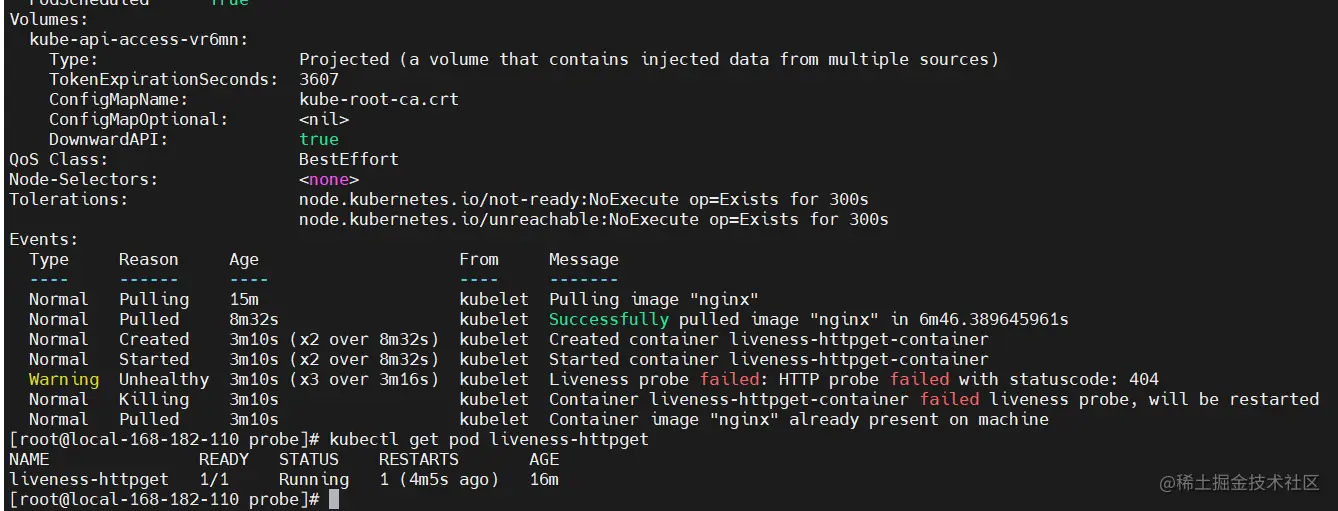
Task: Click the 'kube-root-ca.crt' ConfigMapName value
Action: tap(379, 99)
